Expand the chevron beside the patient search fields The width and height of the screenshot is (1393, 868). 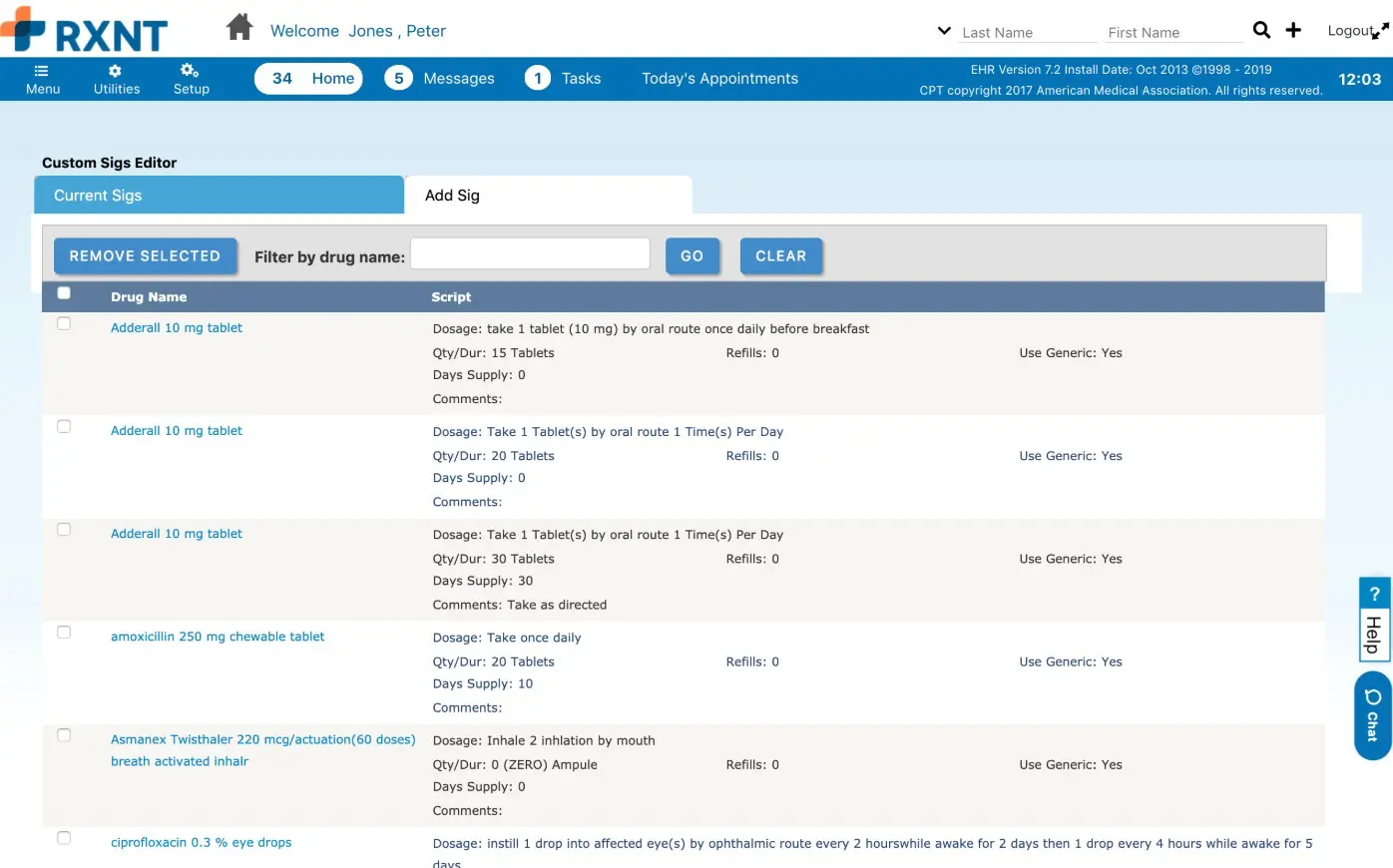(x=942, y=30)
